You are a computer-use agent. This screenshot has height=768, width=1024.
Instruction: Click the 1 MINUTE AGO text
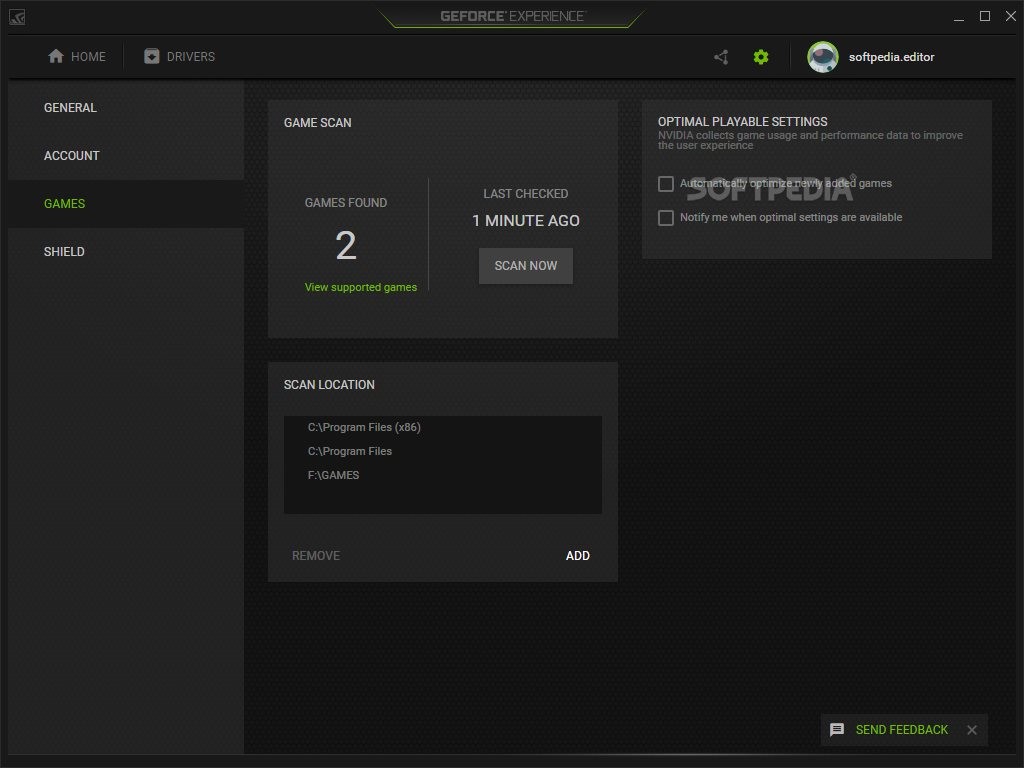pyautogui.click(x=526, y=221)
